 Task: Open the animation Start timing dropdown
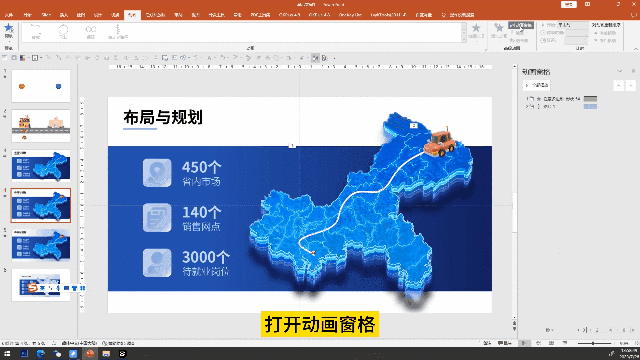point(573,25)
